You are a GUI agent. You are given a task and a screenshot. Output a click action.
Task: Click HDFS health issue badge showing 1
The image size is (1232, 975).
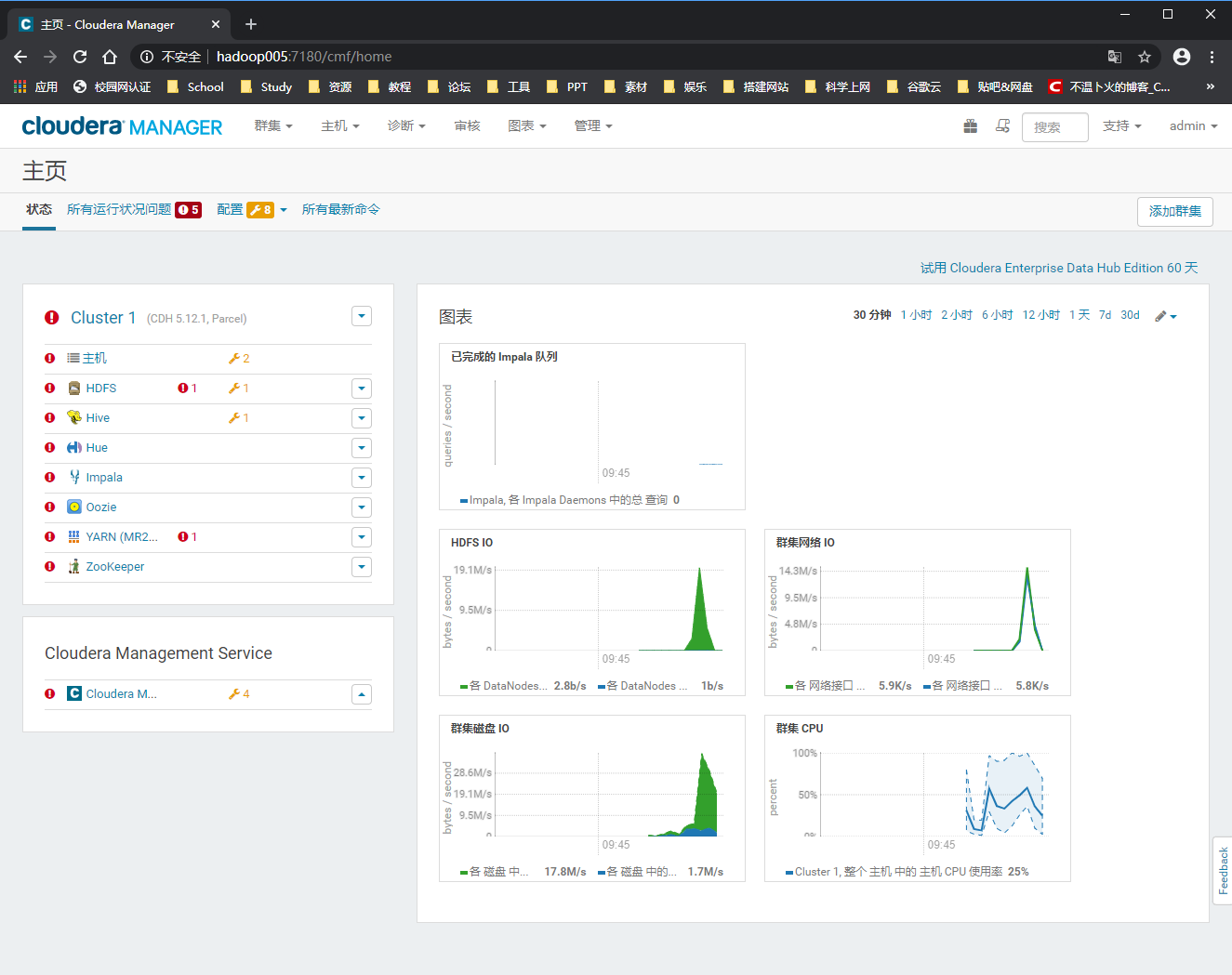click(187, 389)
